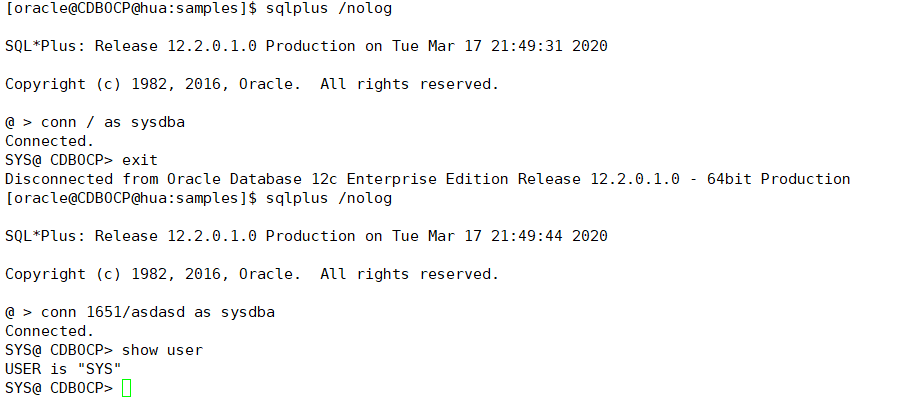The height and width of the screenshot is (409, 908).
Task: Click the second Copyright notice line
Action: tap(252, 274)
